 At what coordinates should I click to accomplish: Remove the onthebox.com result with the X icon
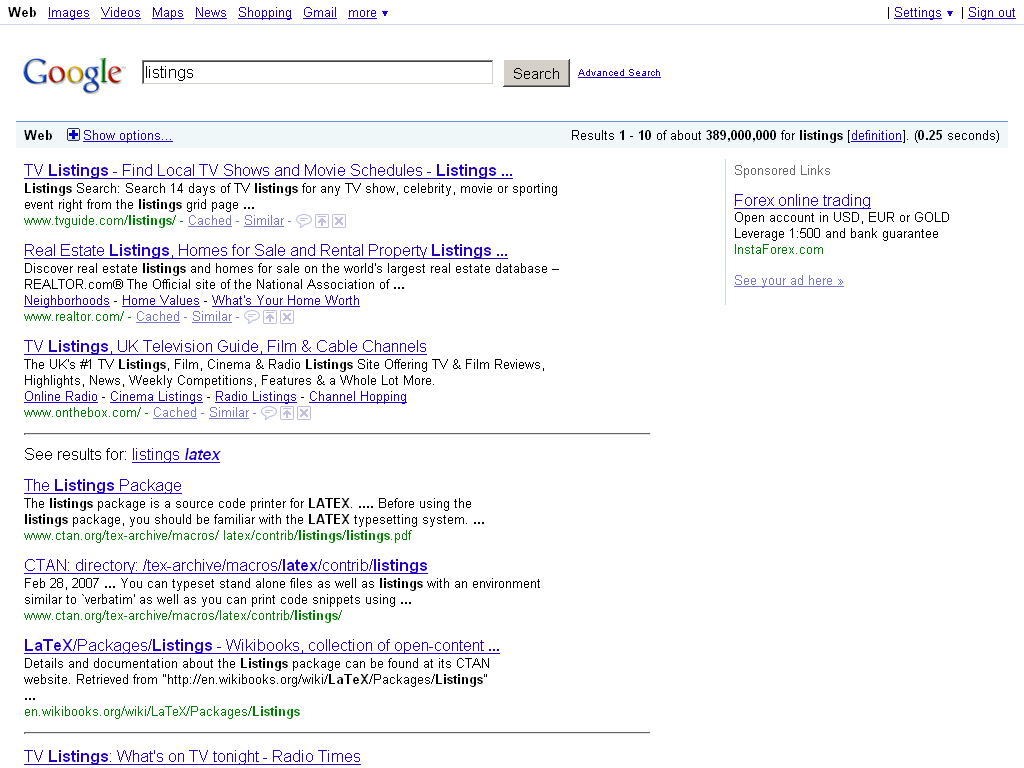pos(304,413)
